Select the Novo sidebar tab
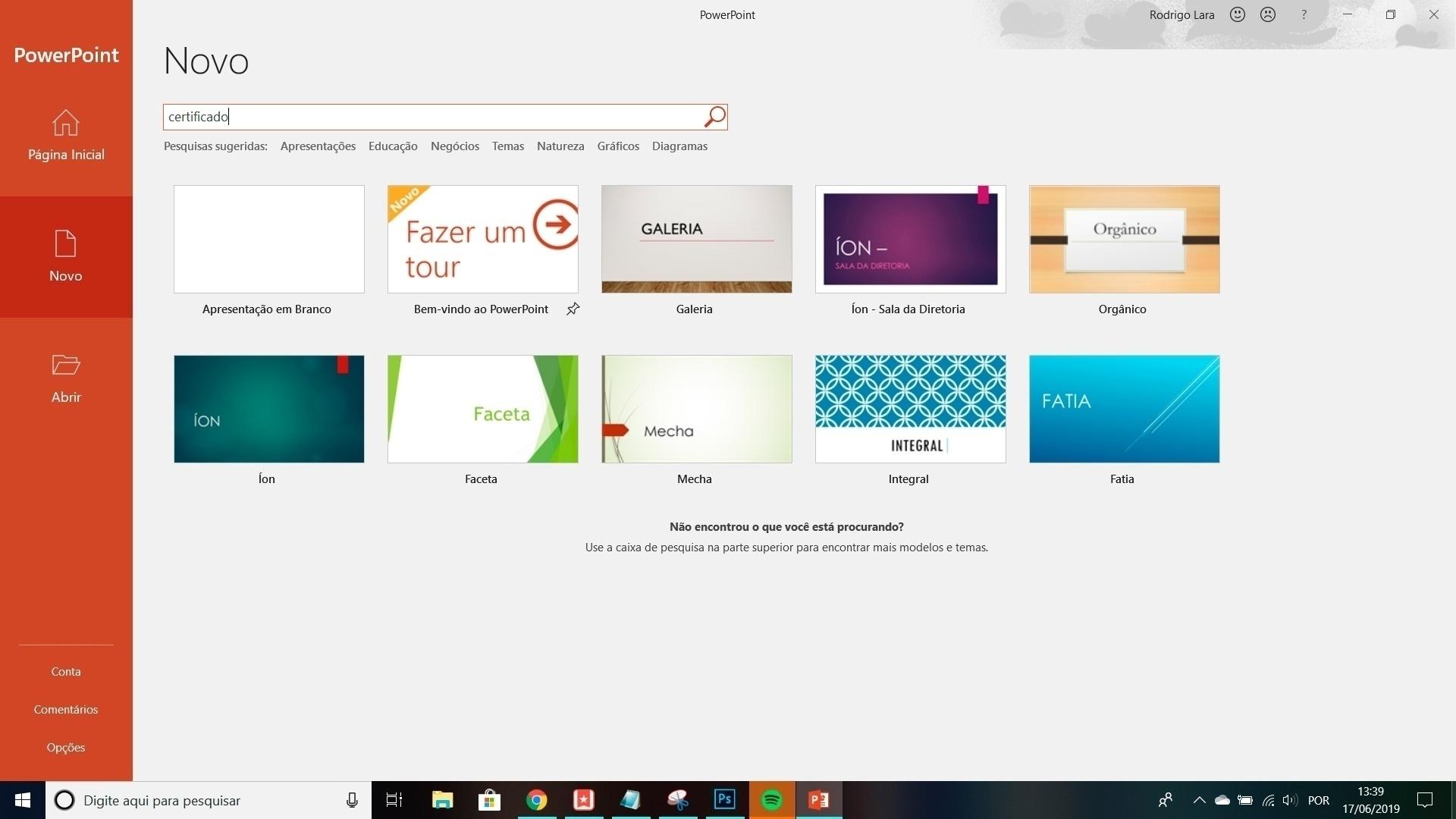Viewport: 1456px width, 819px height. pos(66,257)
